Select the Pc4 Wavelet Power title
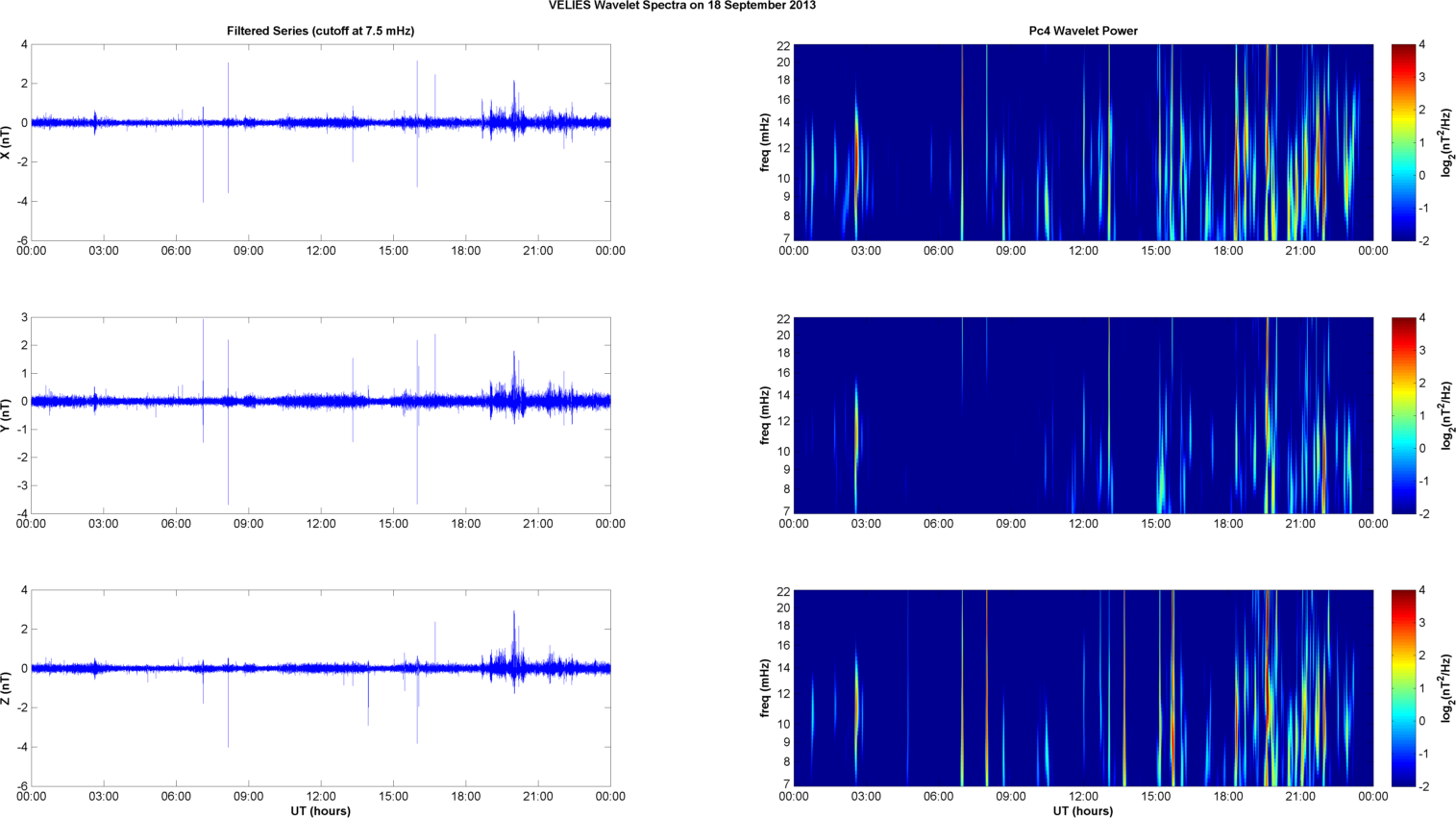The width and height of the screenshot is (1456, 818). [1083, 31]
